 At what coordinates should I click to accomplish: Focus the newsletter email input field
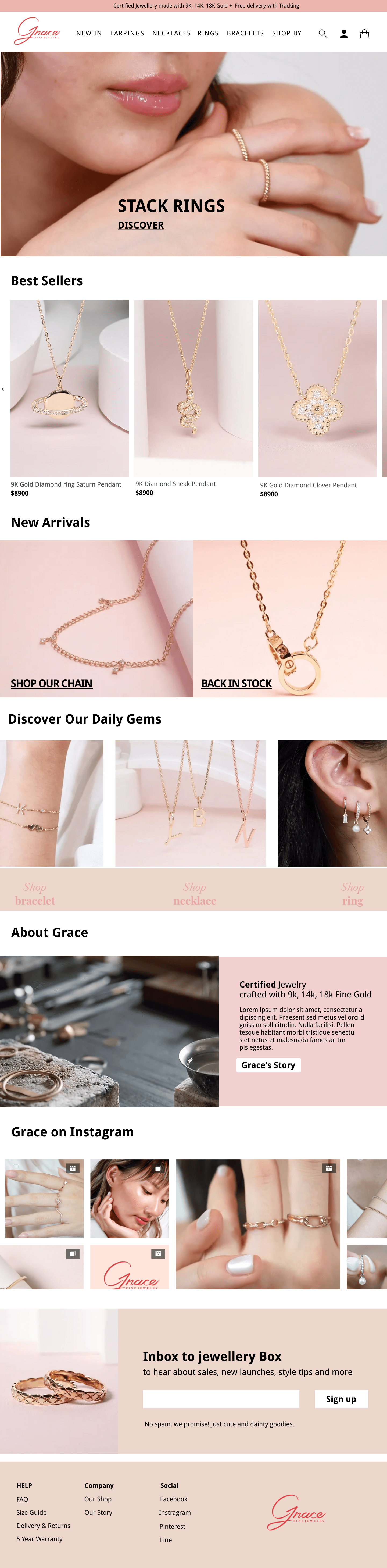pyautogui.click(x=221, y=1399)
